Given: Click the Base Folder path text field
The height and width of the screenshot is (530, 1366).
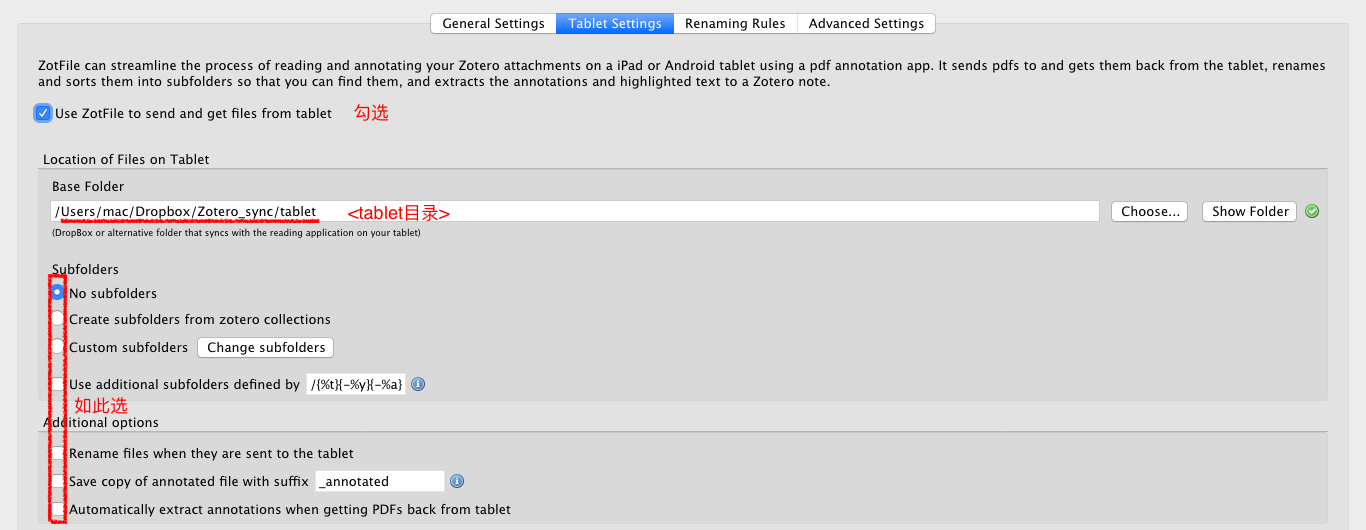Looking at the screenshot, I should 700,212.
